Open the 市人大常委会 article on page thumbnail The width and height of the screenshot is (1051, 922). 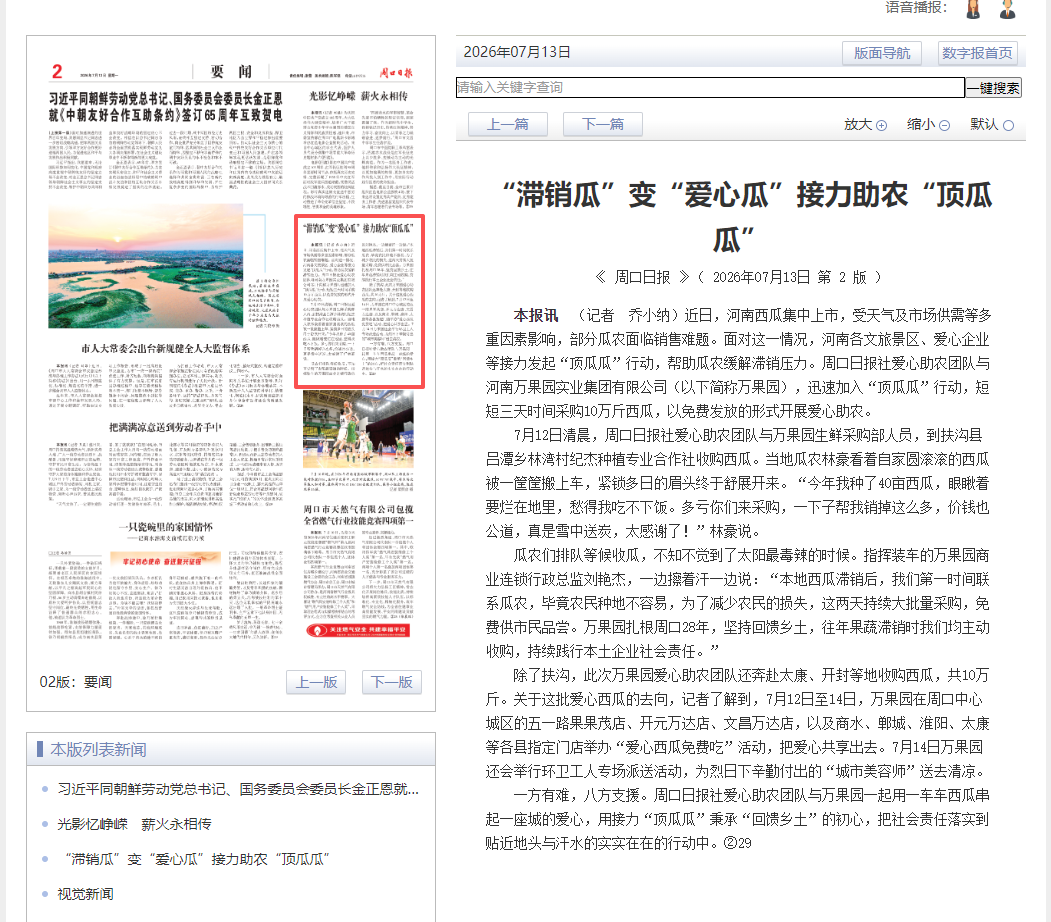coord(166,349)
